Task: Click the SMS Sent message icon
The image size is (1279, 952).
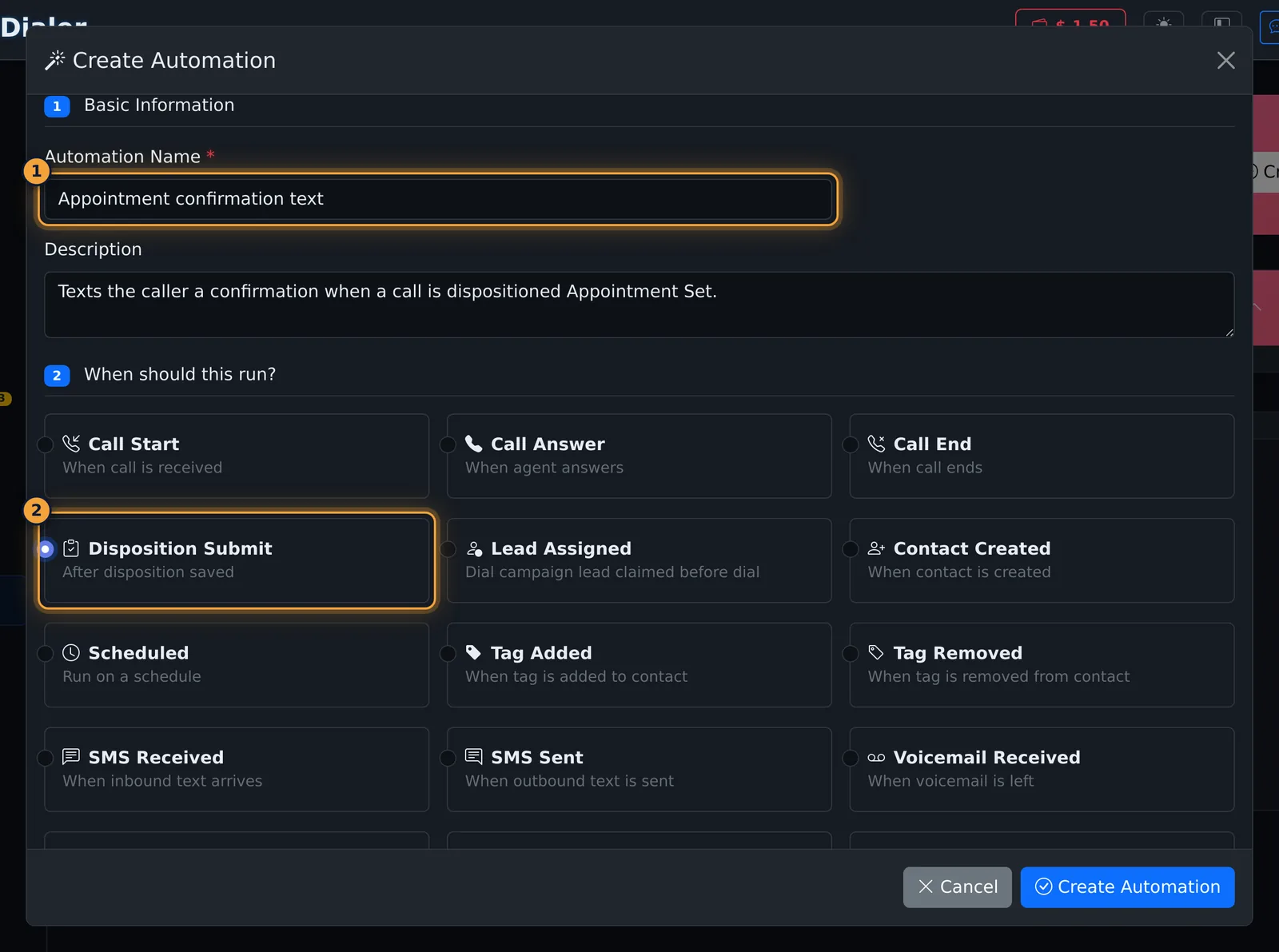Action: click(474, 757)
